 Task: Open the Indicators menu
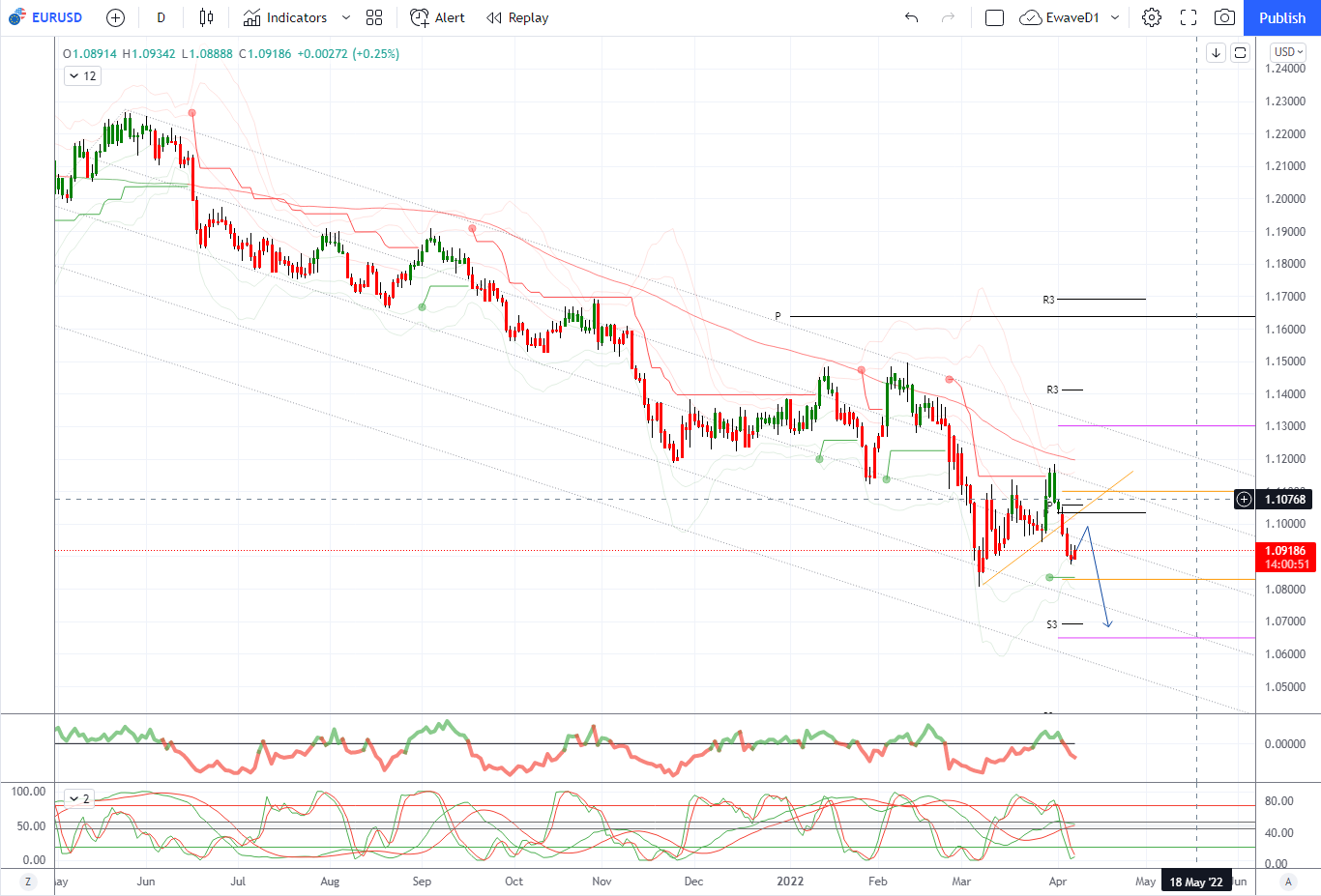pos(285,17)
